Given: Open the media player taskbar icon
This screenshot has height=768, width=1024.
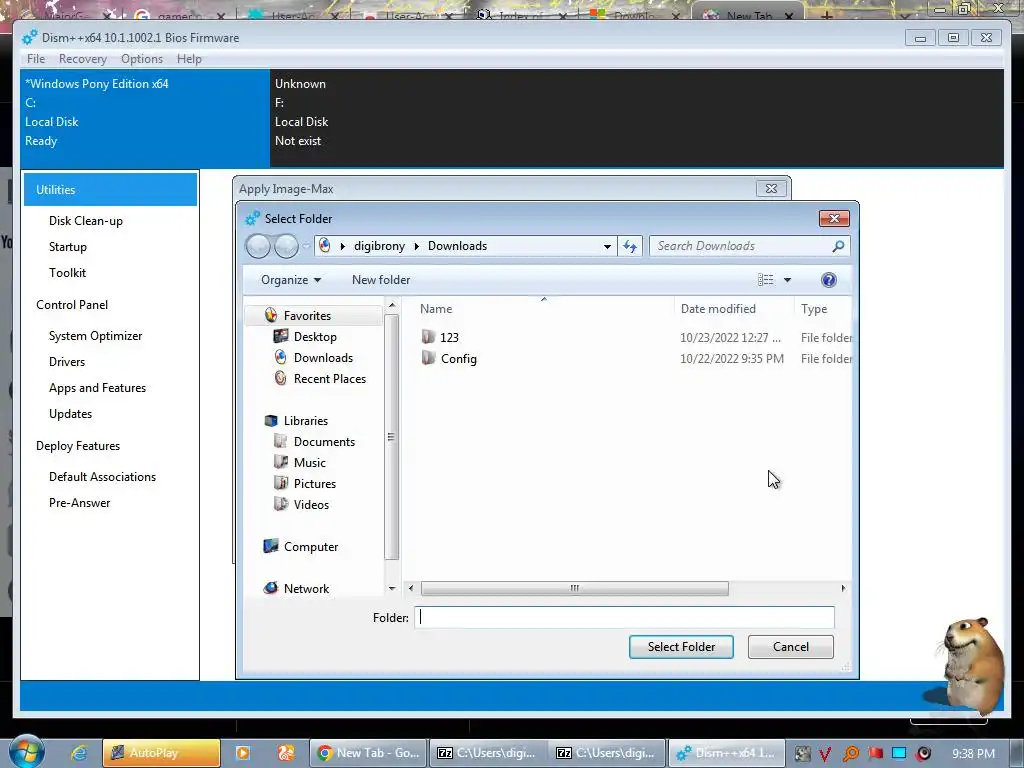Looking at the screenshot, I should (x=242, y=753).
